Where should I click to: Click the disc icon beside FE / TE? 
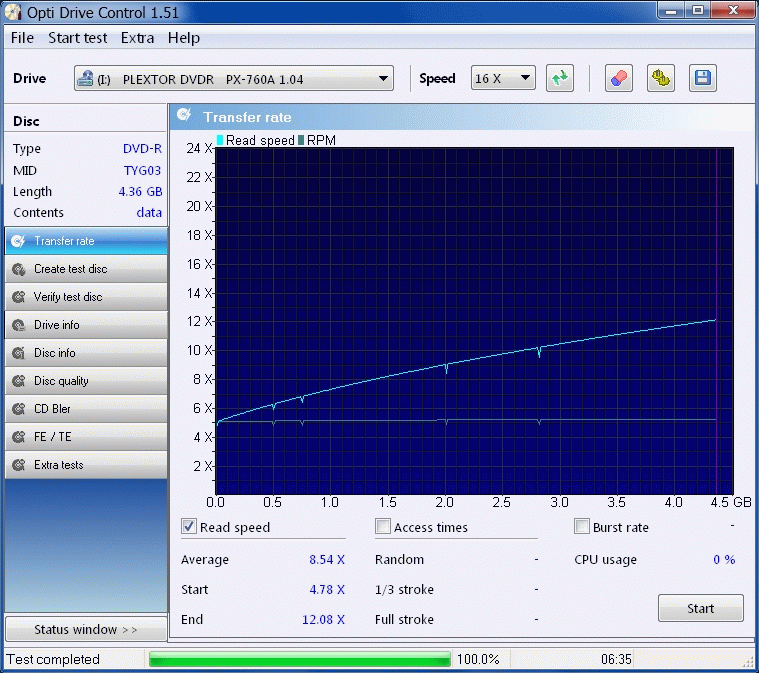(19, 437)
